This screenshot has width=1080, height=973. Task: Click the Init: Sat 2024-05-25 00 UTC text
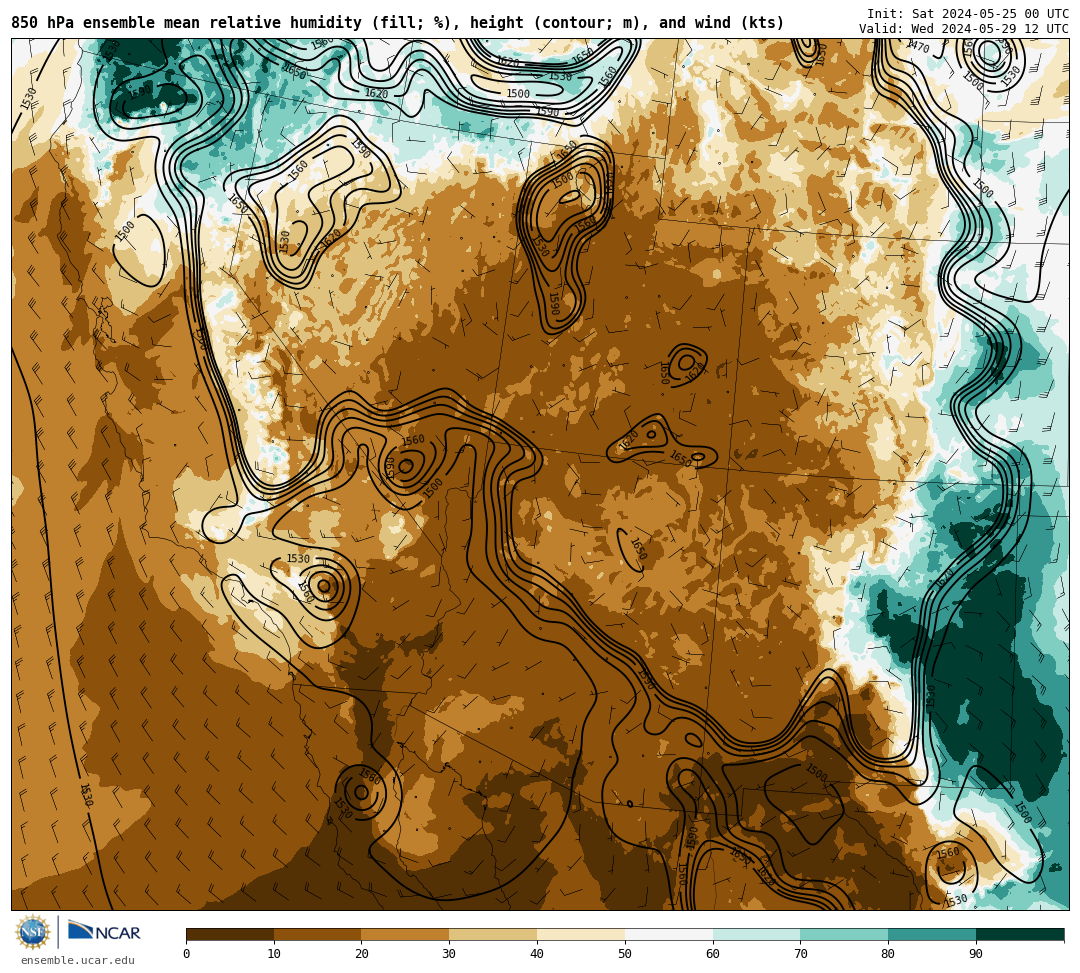pos(968,14)
